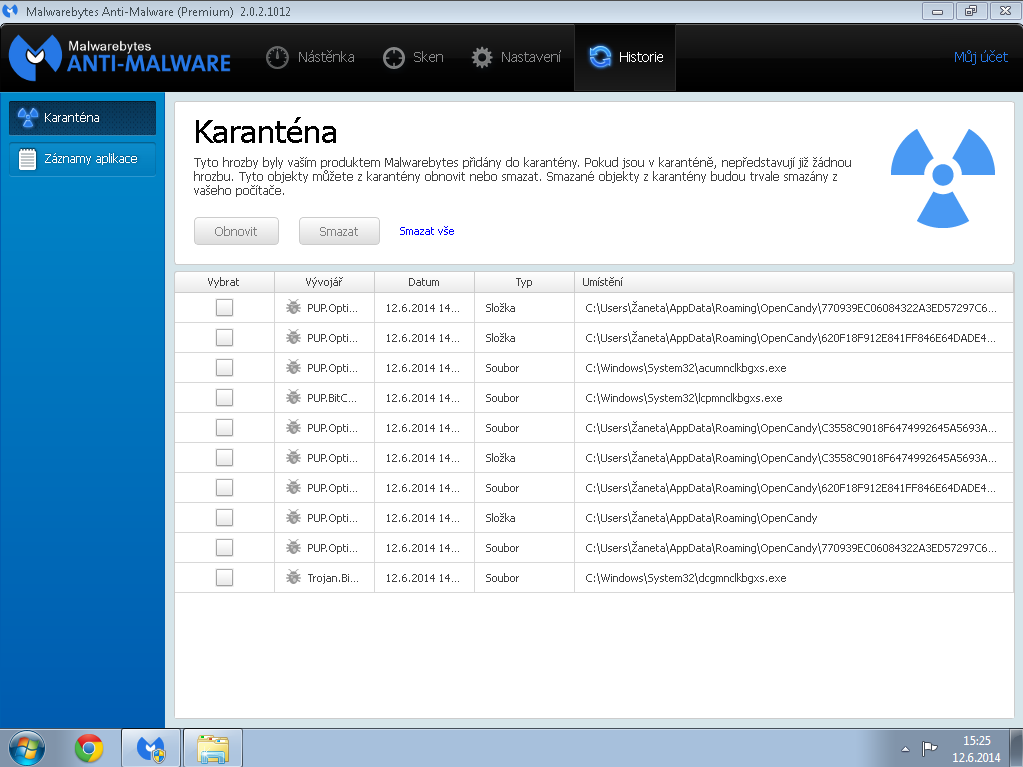Check the box for the lcpmnclkbgxs.exe row

pos(224,398)
